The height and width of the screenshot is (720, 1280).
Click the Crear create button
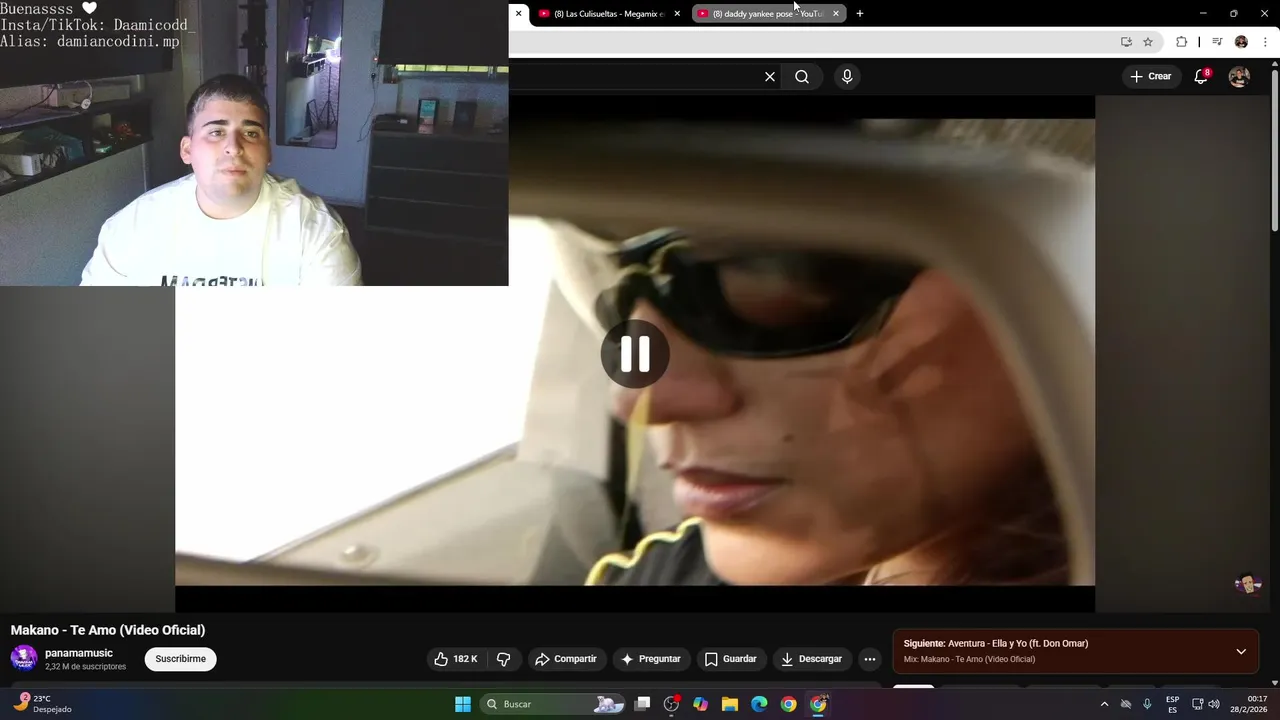click(x=1151, y=77)
